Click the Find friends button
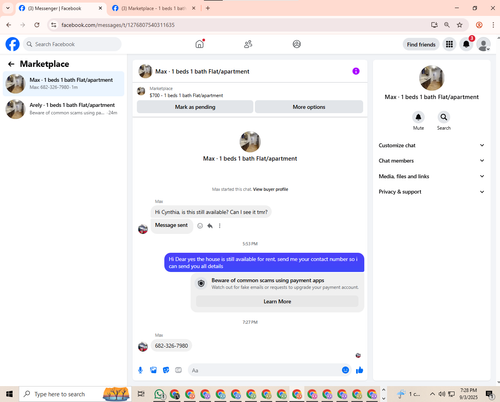Viewport: 500px width, 402px height. [x=421, y=44]
